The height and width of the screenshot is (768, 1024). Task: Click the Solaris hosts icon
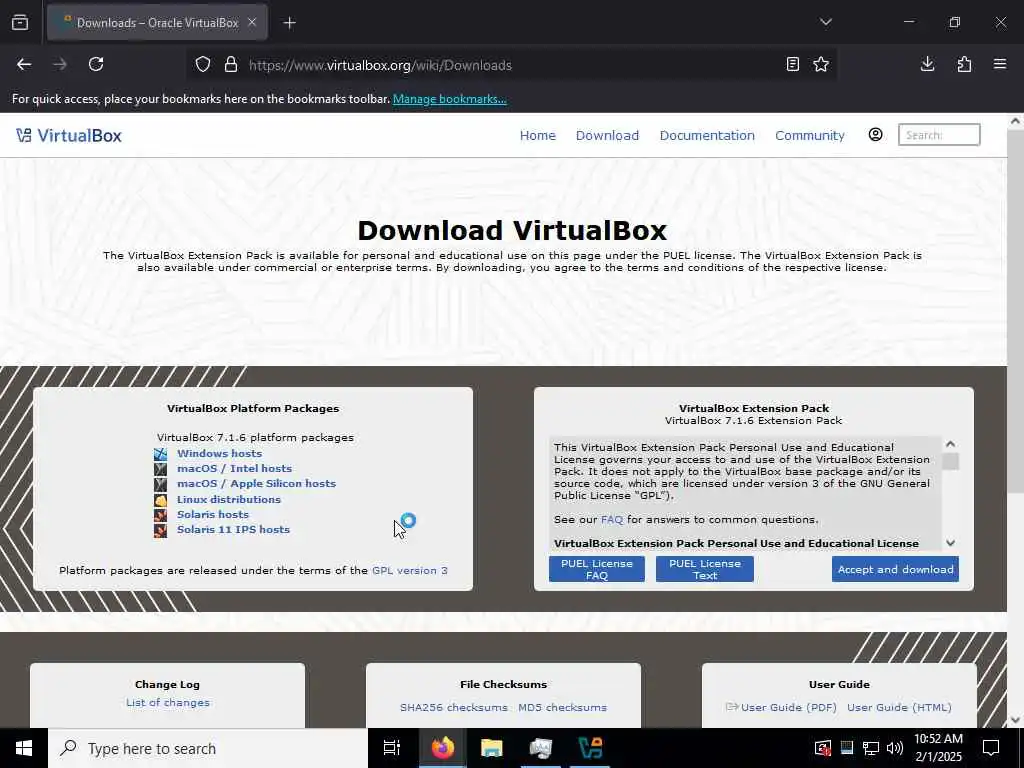[161, 515]
